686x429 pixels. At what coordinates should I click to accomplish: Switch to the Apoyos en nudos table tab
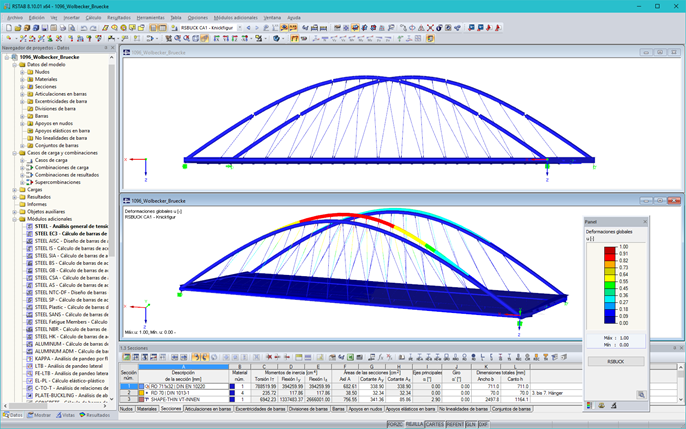pyautogui.click(x=365, y=409)
